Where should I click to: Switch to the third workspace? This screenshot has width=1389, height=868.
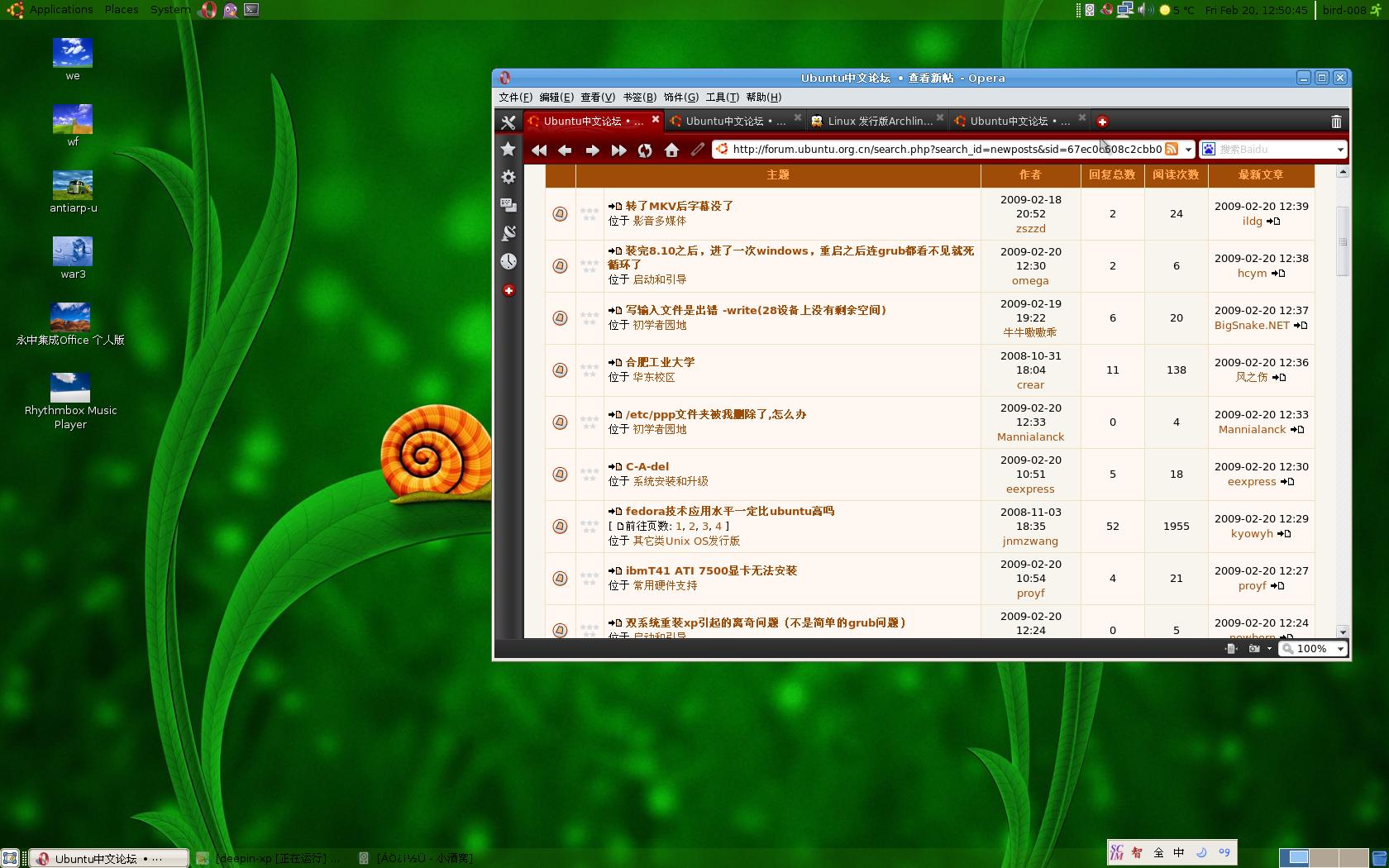tap(1353, 858)
